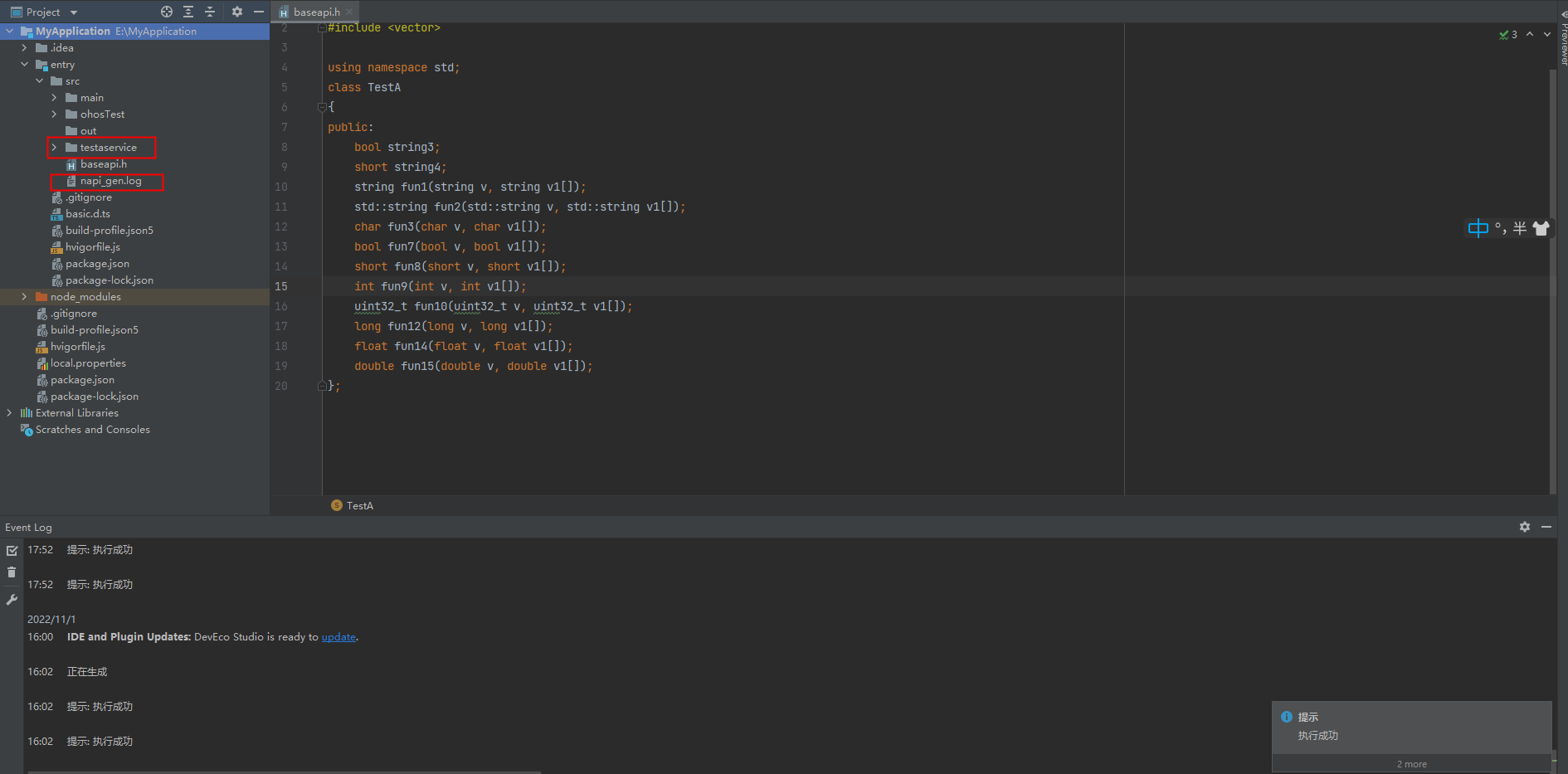Click the update link in Event Log
This screenshot has width=1568, height=774.
tap(338, 637)
